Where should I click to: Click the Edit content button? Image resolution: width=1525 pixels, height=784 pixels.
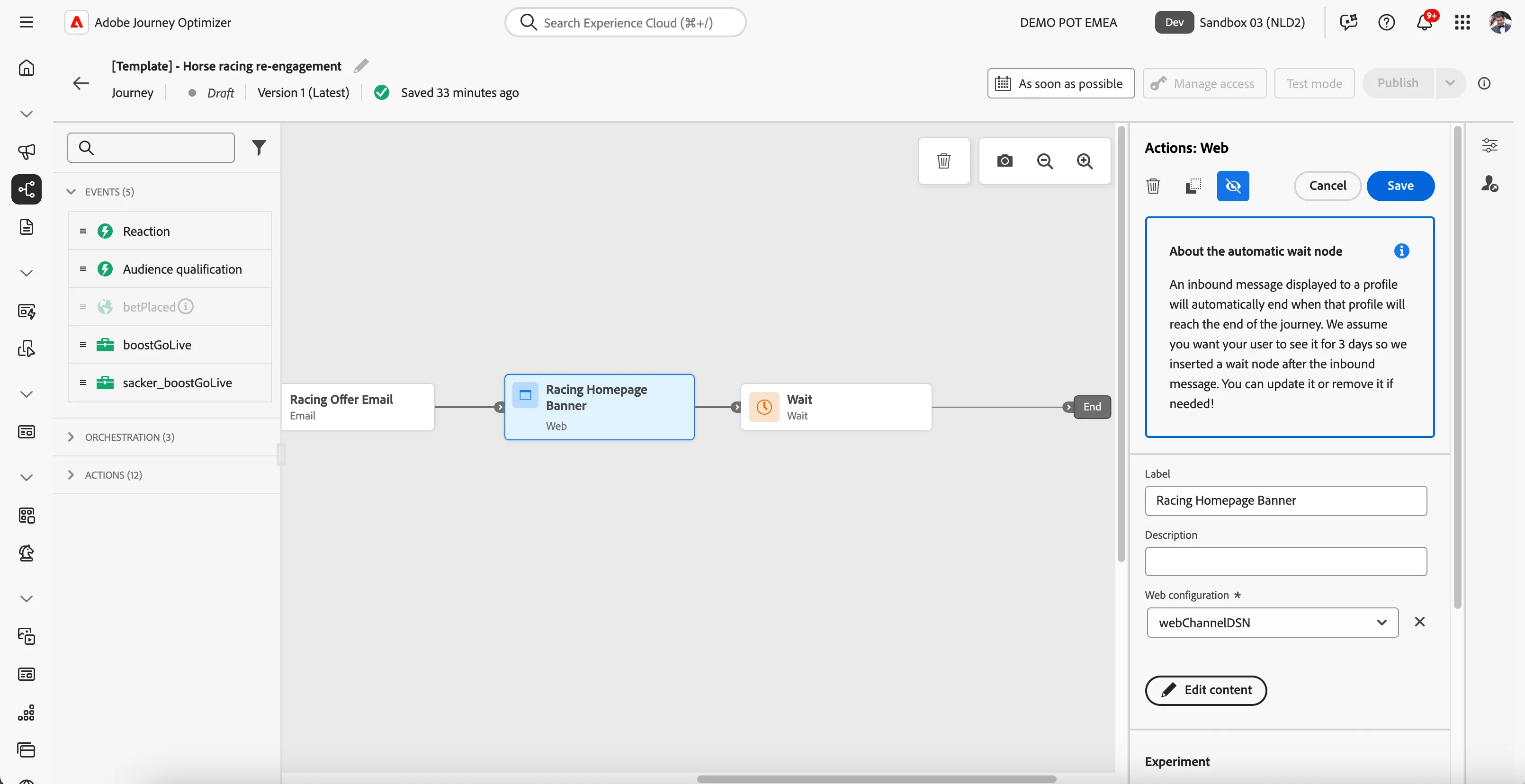point(1205,690)
